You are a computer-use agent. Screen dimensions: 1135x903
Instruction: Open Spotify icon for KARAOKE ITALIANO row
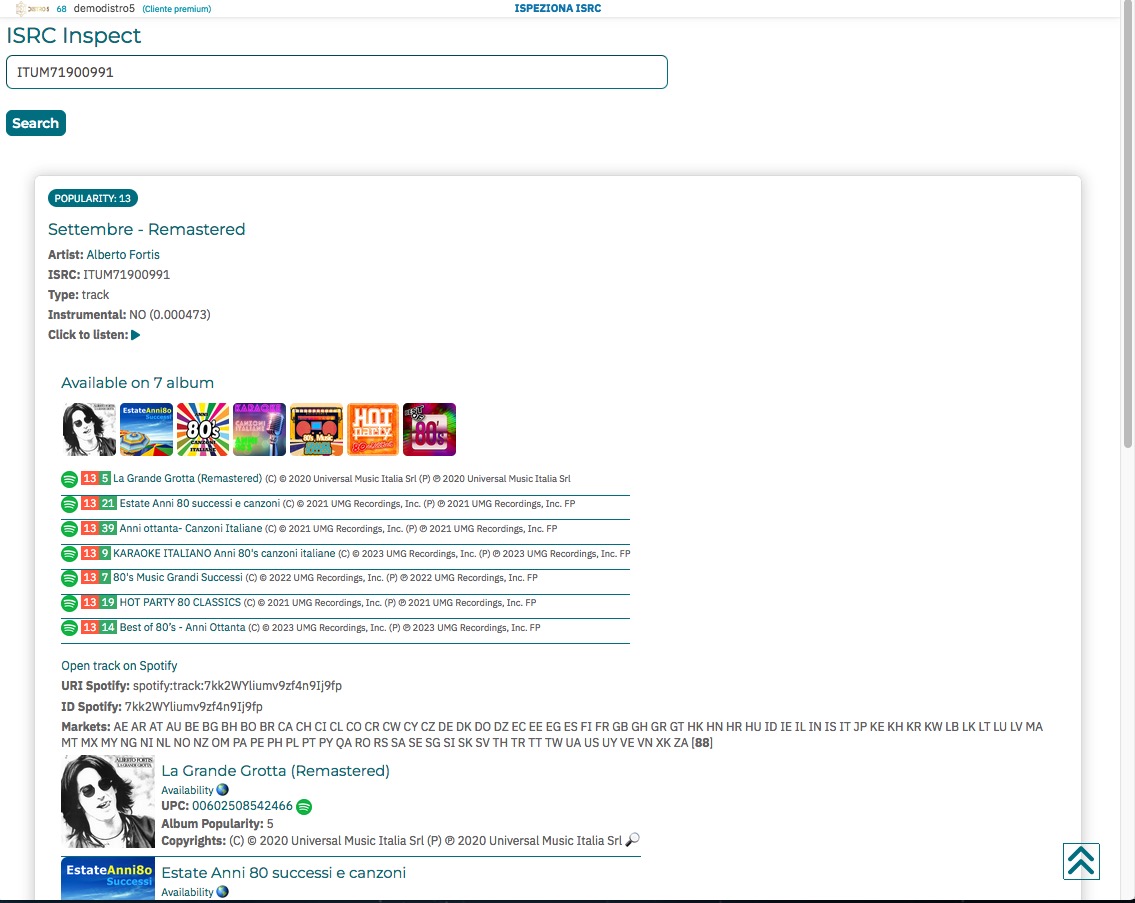tap(69, 554)
